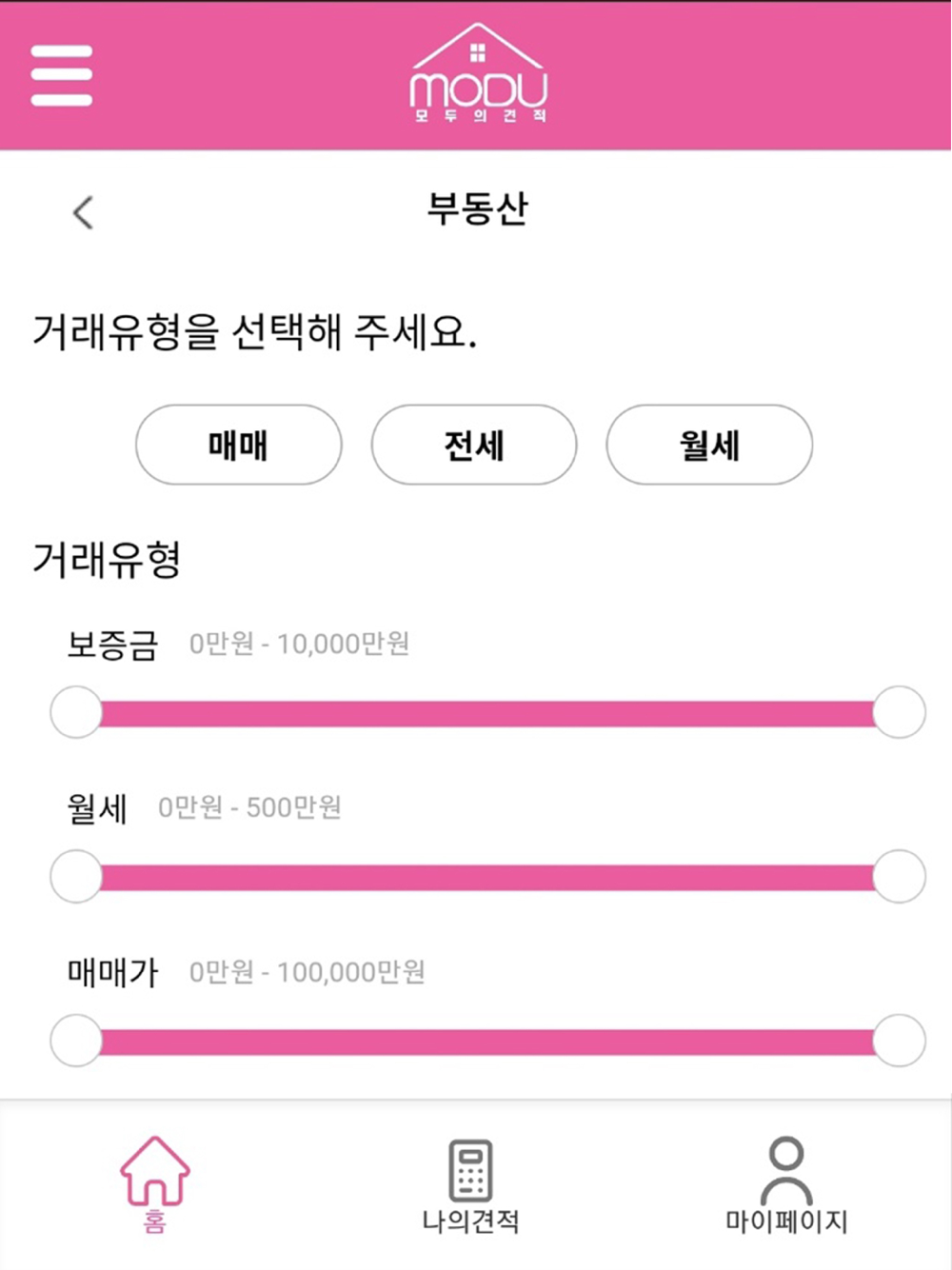
Task: Click the 마이페이지 tab label
Action: [x=786, y=1221]
